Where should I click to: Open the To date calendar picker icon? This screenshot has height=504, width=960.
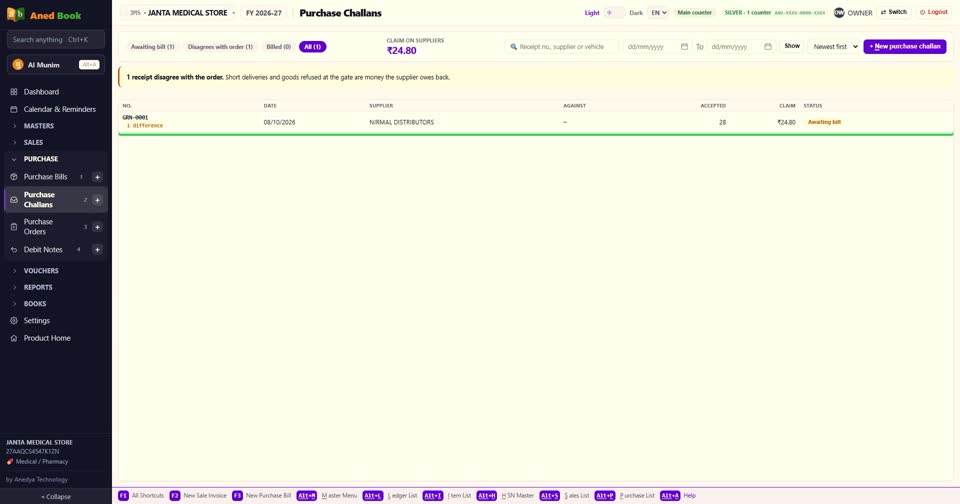point(768,47)
